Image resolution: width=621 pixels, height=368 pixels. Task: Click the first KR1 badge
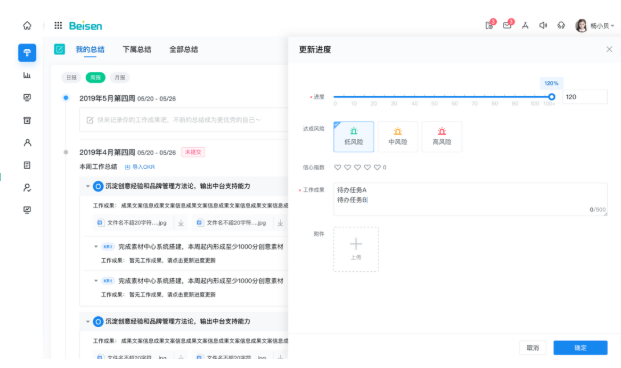pyautogui.click(x=108, y=247)
